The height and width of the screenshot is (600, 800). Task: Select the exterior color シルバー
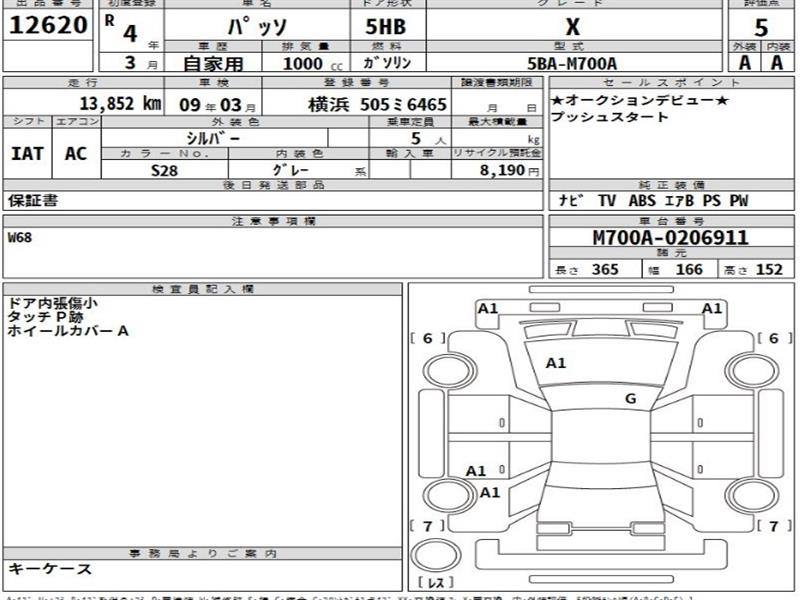(212, 138)
